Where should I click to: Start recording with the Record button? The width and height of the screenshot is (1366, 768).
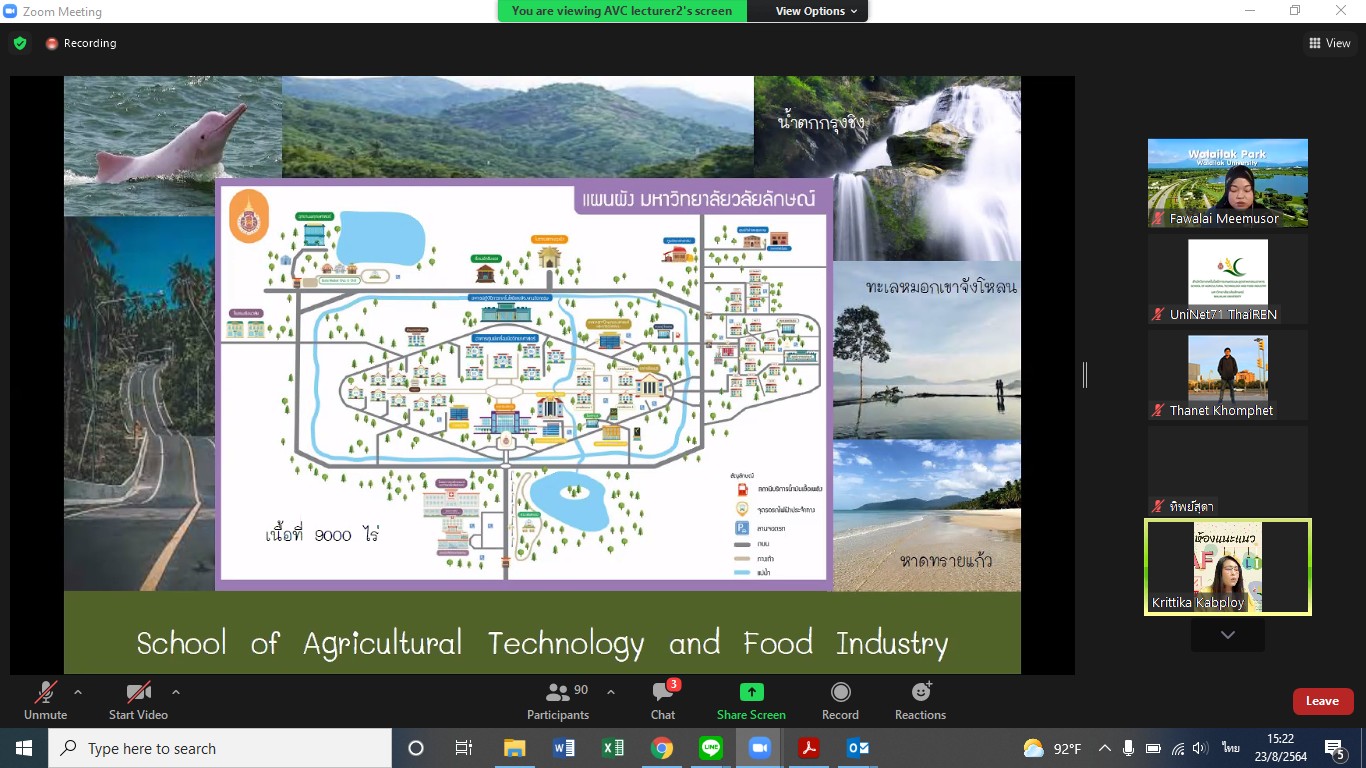[840, 700]
